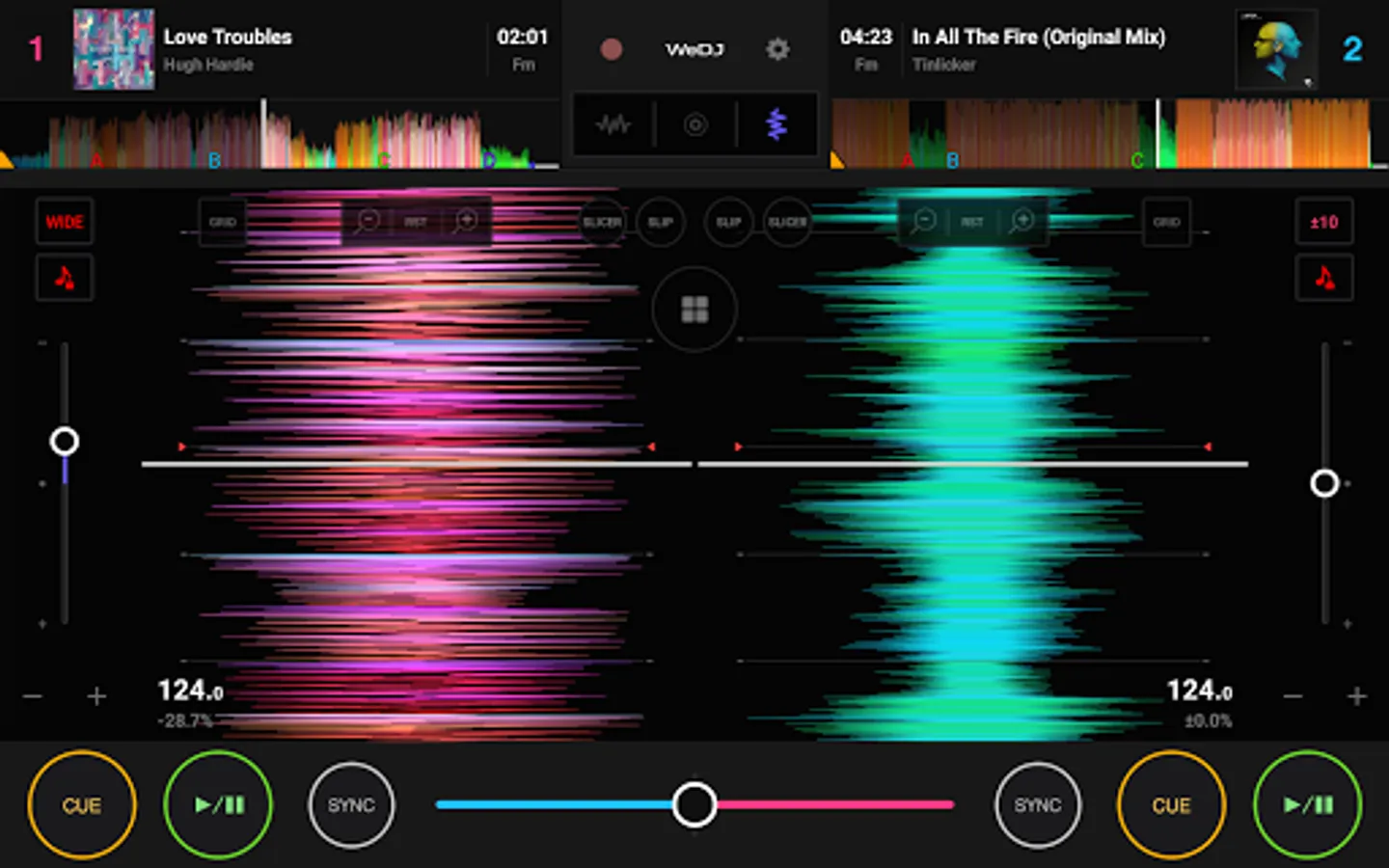Click the -28.7% tempo offset
The height and width of the screenshot is (868, 1389).
tap(185, 720)
